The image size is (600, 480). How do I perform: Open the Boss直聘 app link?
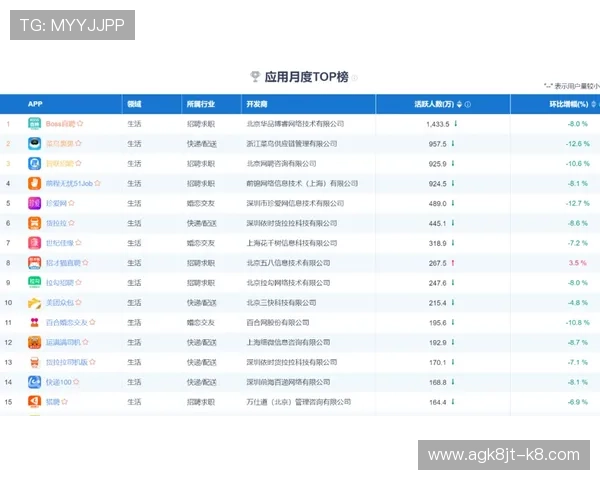60,124
